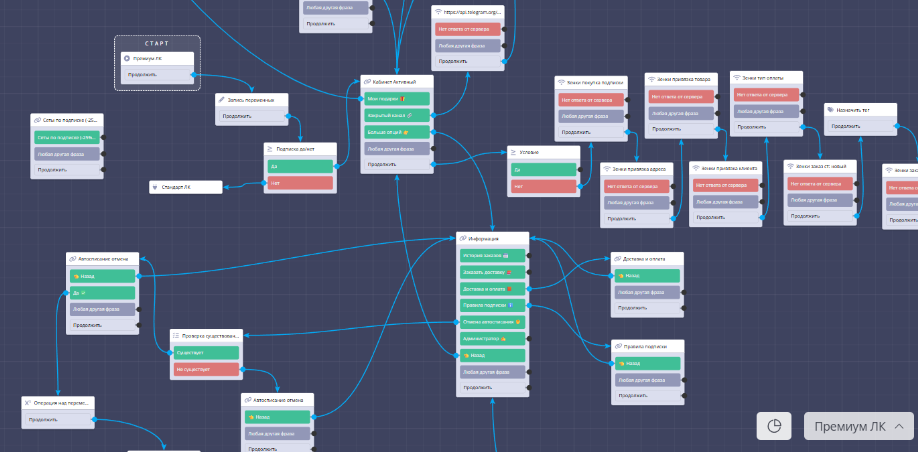Select 'Не существует' red option

pyautogui.click(x=205, y=369)
